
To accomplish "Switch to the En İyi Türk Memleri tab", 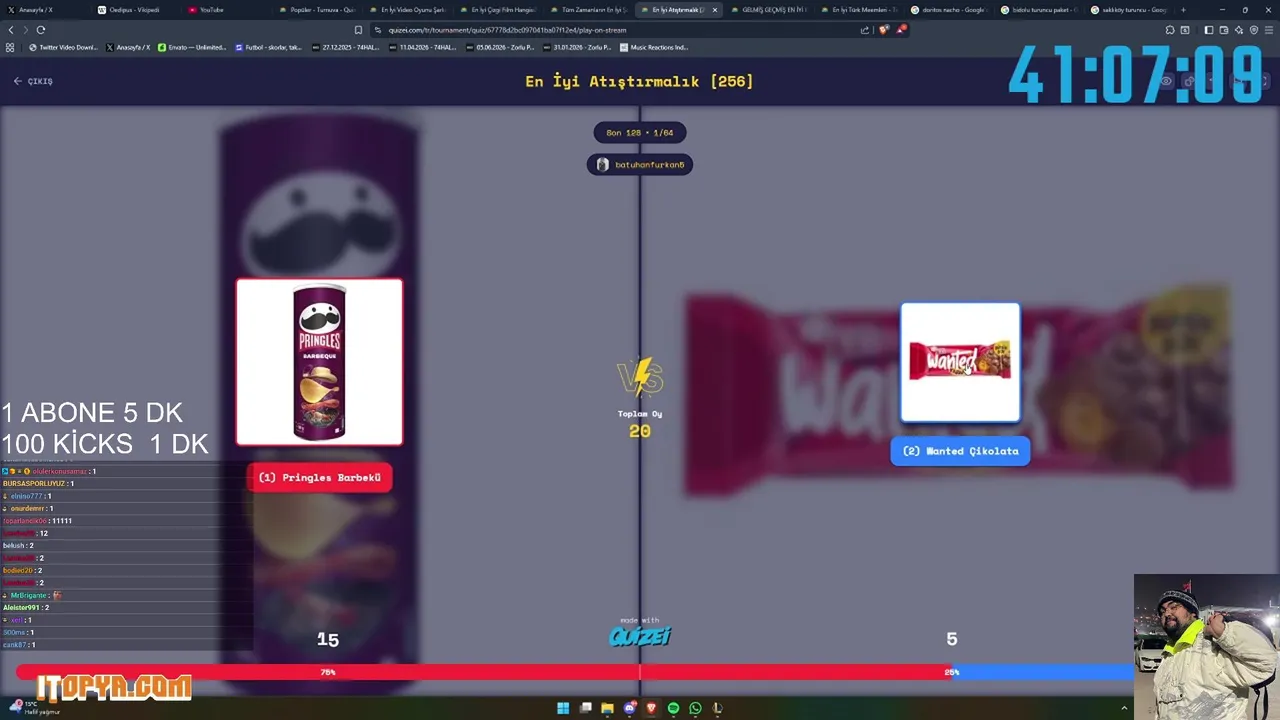I will click(x=858, y=10).
